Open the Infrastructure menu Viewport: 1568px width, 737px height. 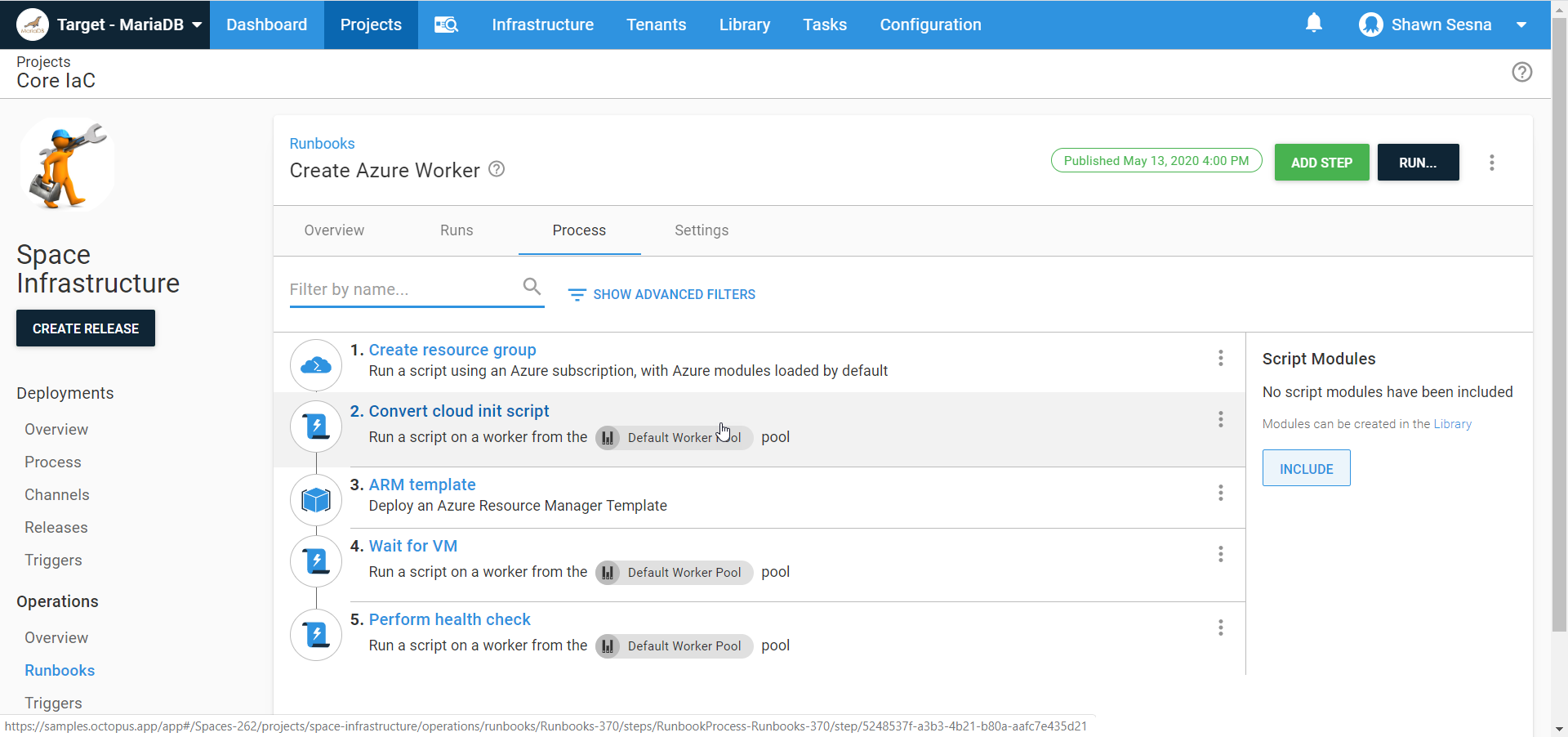[542, 25]
